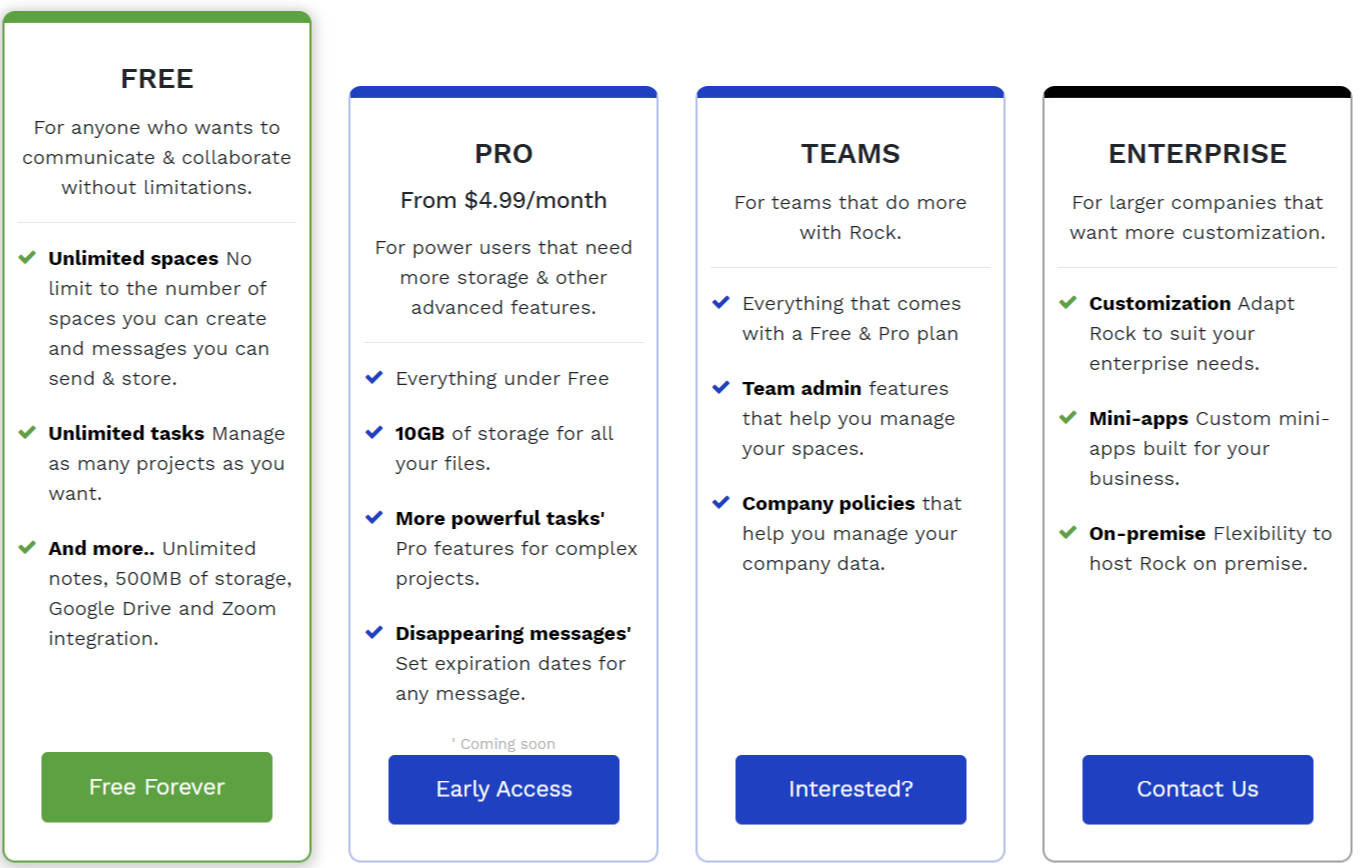
Task: Click the From $4.99/month price text
Action: tap(503, 200)
